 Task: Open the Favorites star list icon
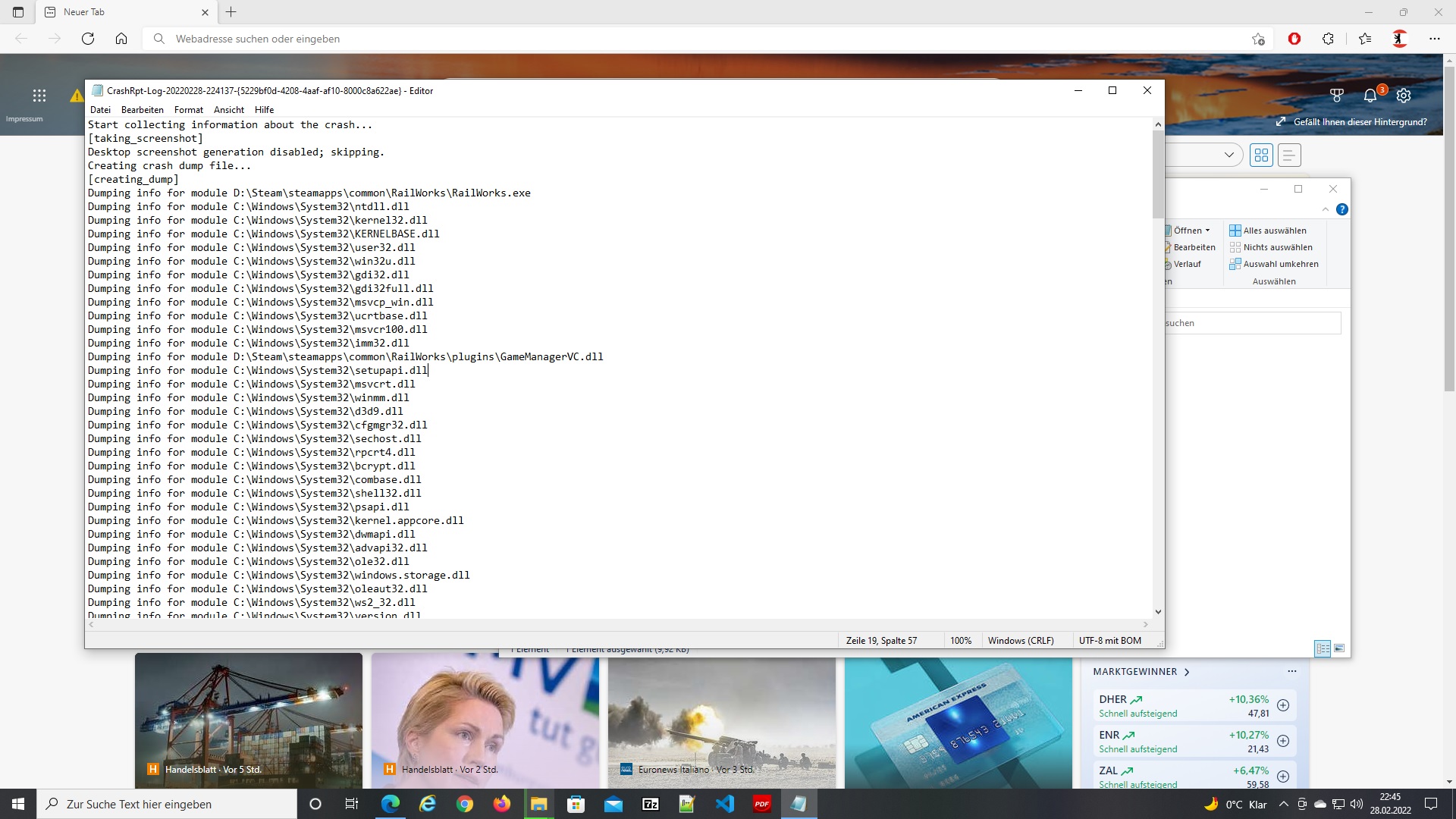[x=1365, y=39]
